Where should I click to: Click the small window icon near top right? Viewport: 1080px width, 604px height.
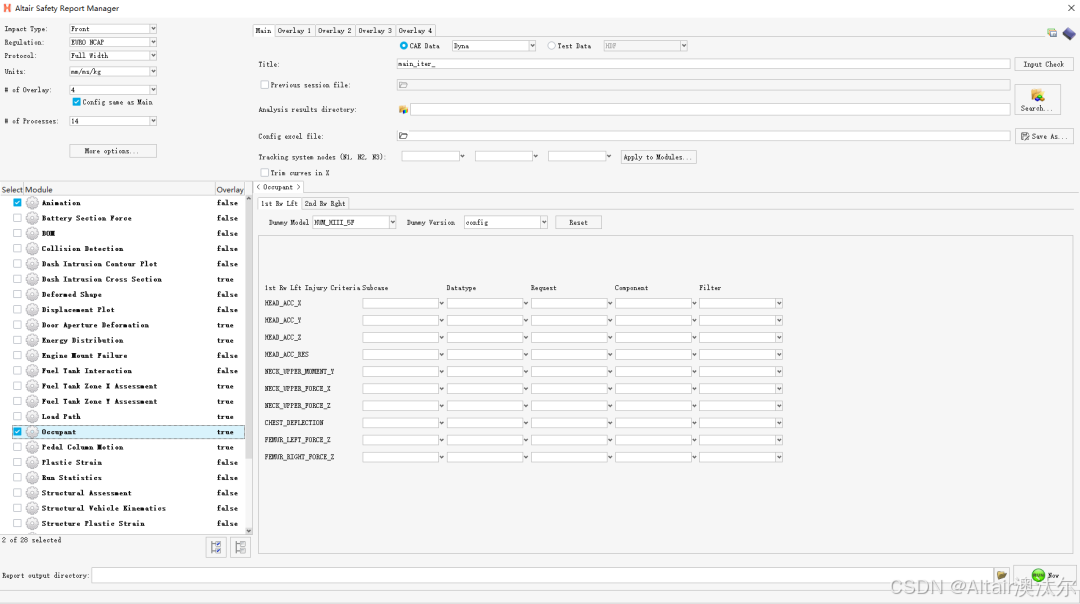tap(1052, 33)
